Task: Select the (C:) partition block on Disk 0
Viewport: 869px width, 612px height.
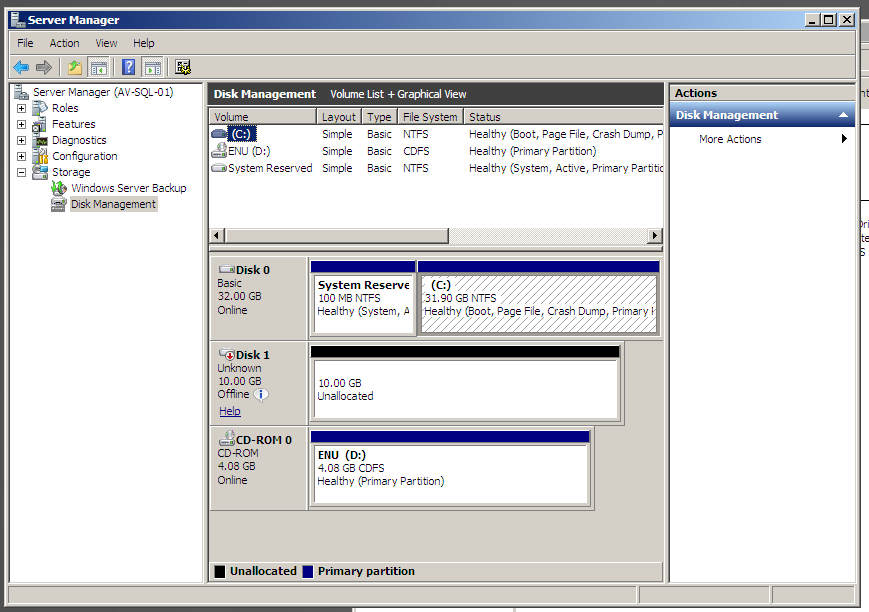Action: tap(538, 298)
